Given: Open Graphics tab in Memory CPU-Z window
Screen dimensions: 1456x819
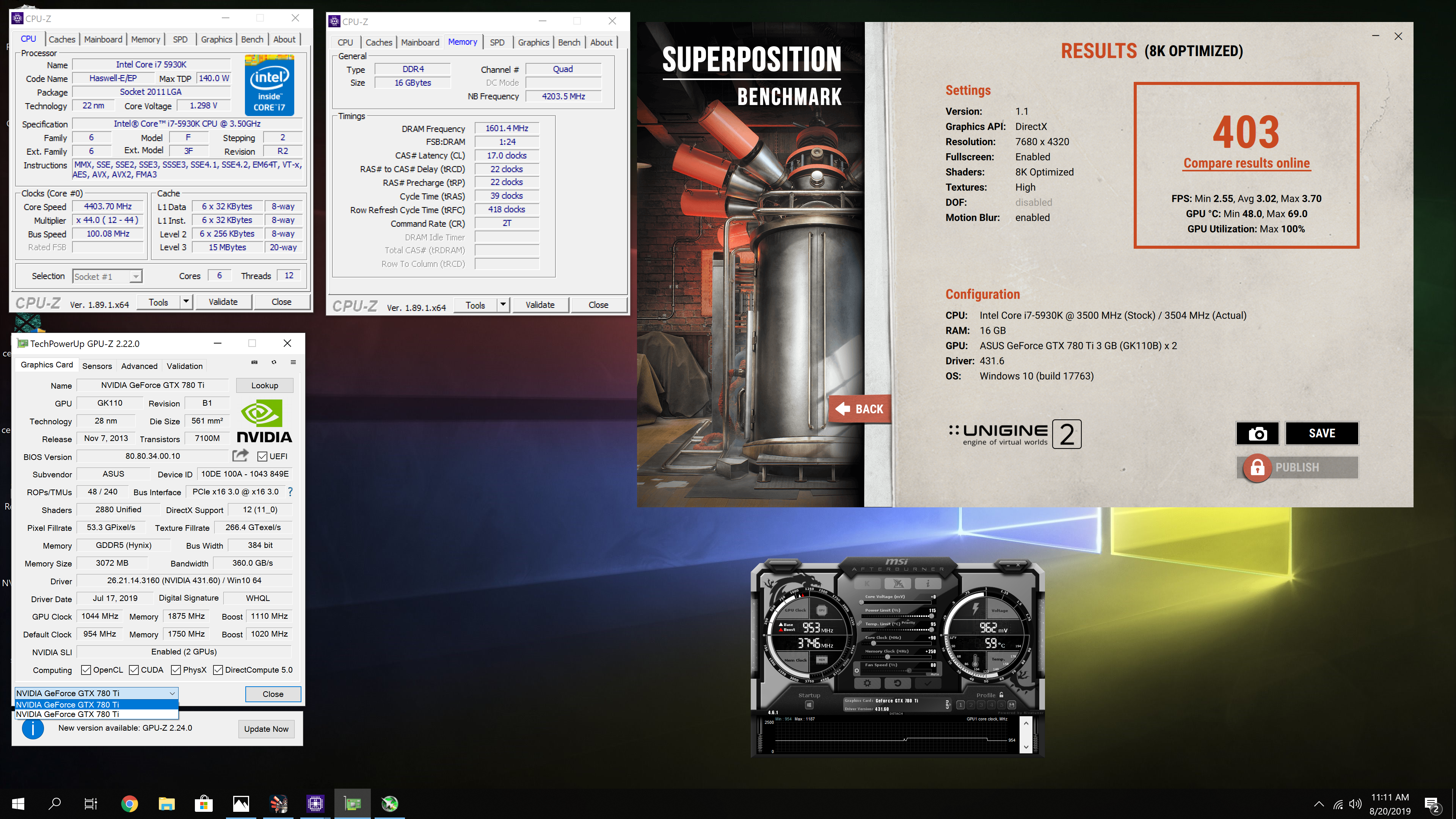Looking at the screenshot, I should [533, 42].
